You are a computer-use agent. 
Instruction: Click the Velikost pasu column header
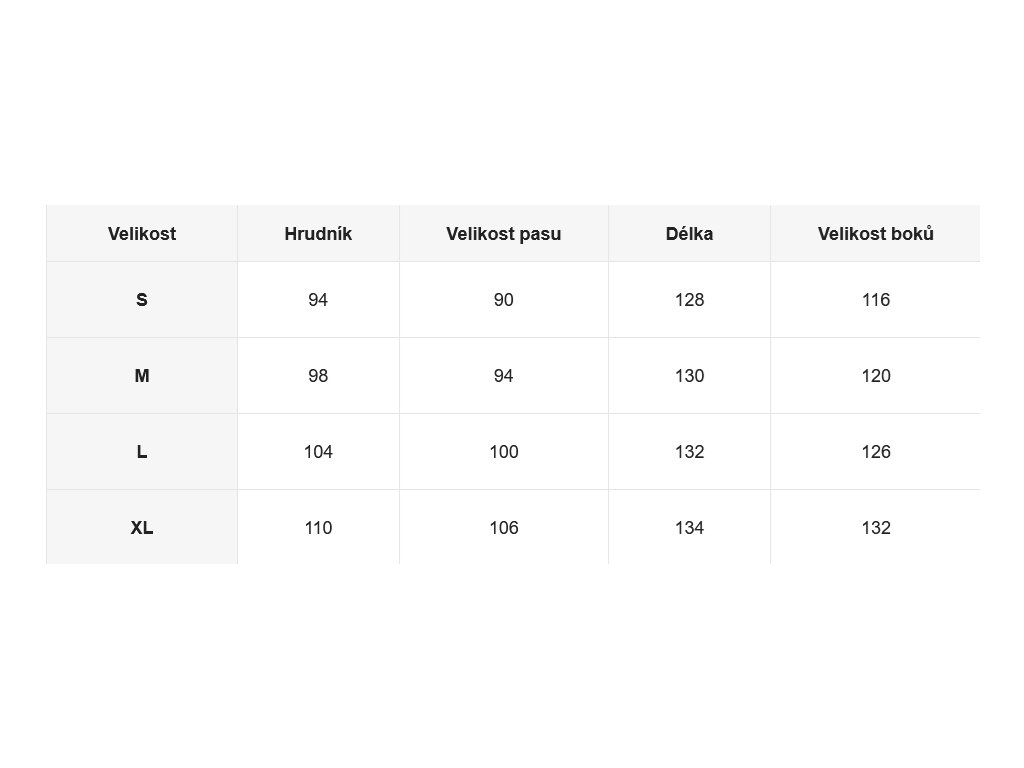(504, 234)
